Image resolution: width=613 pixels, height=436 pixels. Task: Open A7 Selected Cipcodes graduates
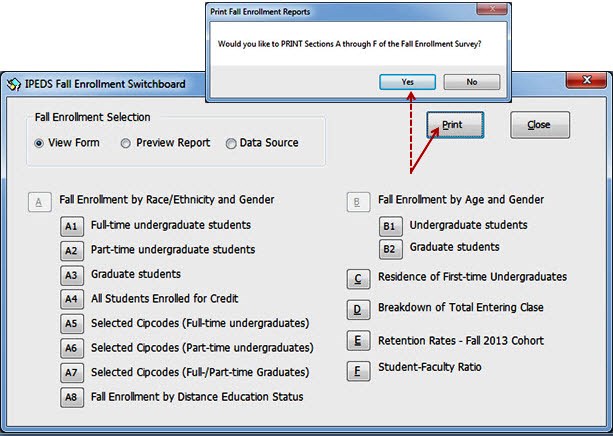(x=72, y=373)
